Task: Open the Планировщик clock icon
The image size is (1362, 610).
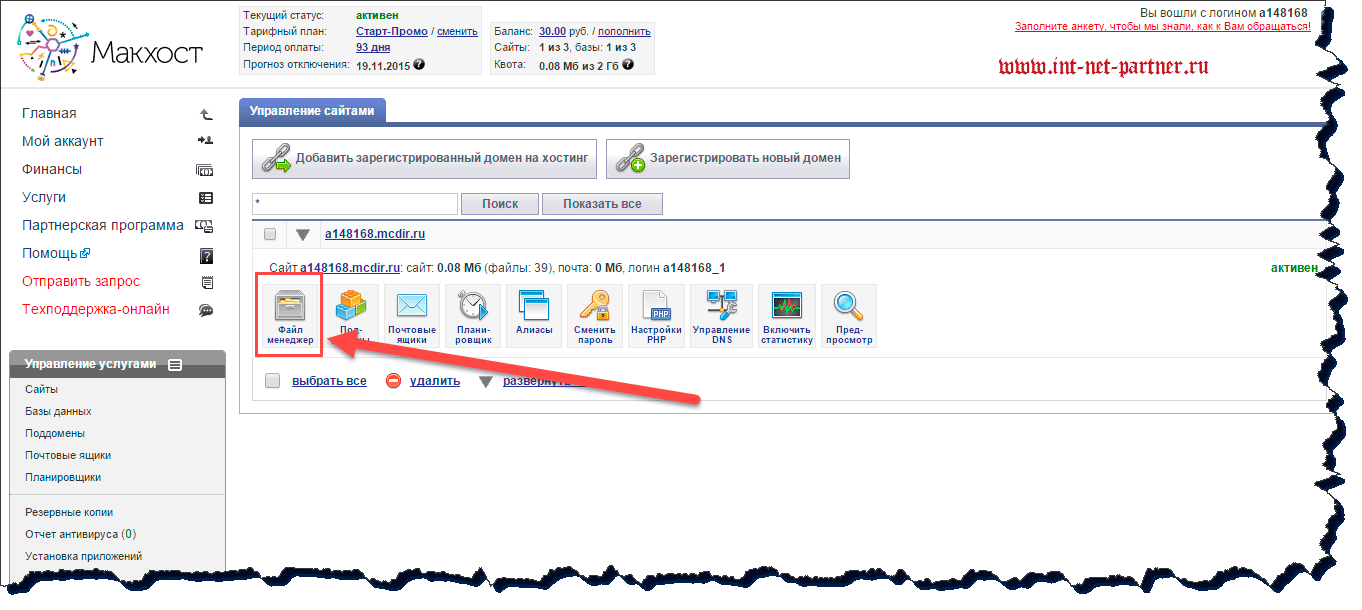Action: (x=473, y=315)
